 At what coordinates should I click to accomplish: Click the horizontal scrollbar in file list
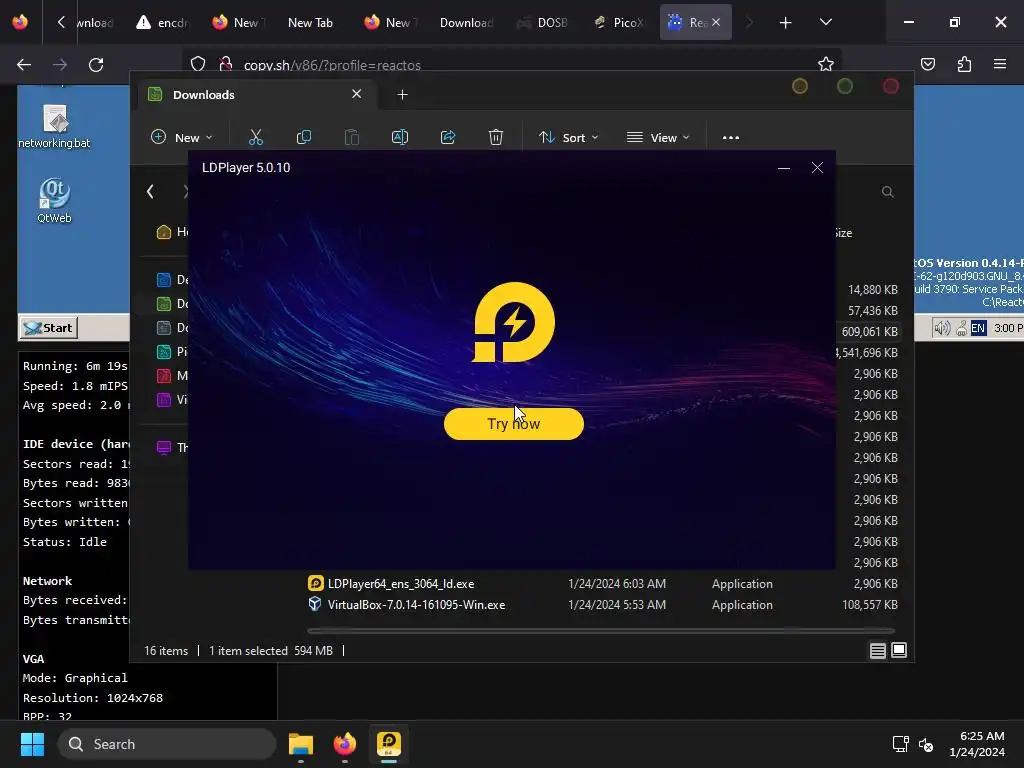[601, 630]
